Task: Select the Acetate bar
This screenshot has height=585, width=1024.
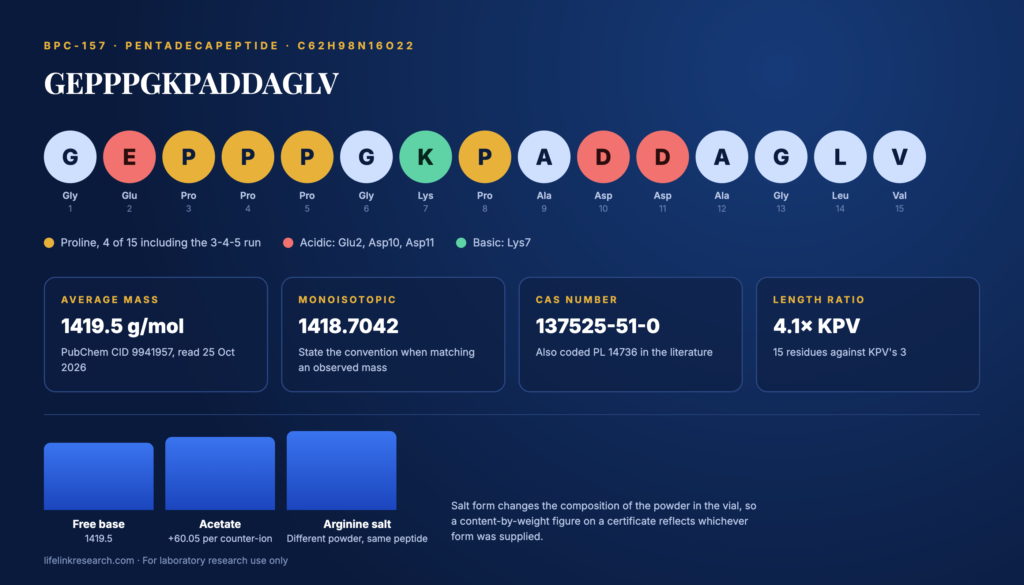Action: point(220,473)
